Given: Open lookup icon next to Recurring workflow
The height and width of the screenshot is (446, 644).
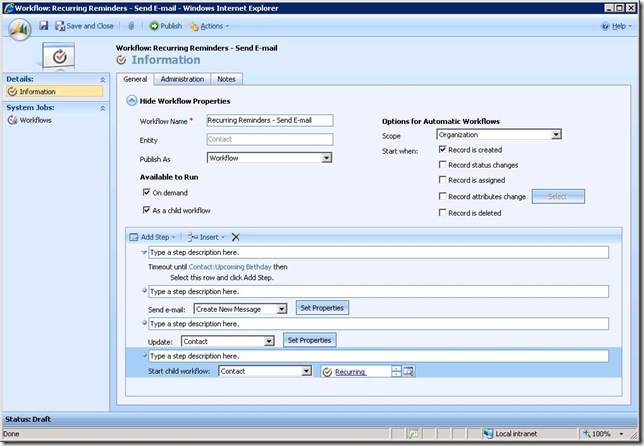Looking at the screenshot, I should (x=410, y=371).
